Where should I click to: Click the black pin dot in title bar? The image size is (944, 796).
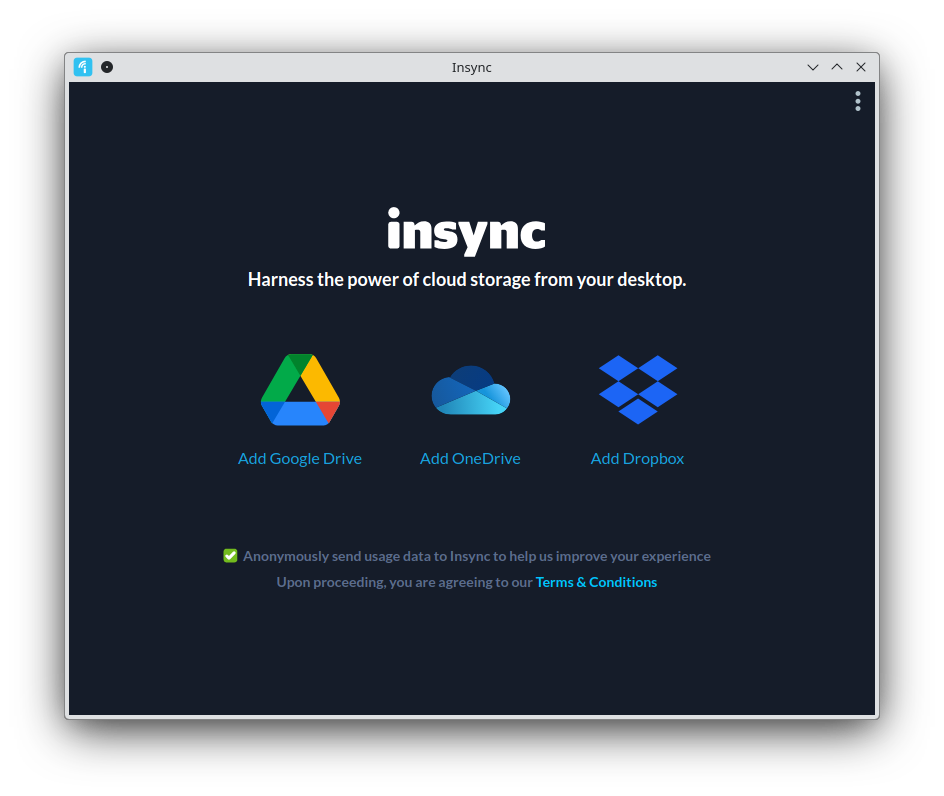[107, 67]
